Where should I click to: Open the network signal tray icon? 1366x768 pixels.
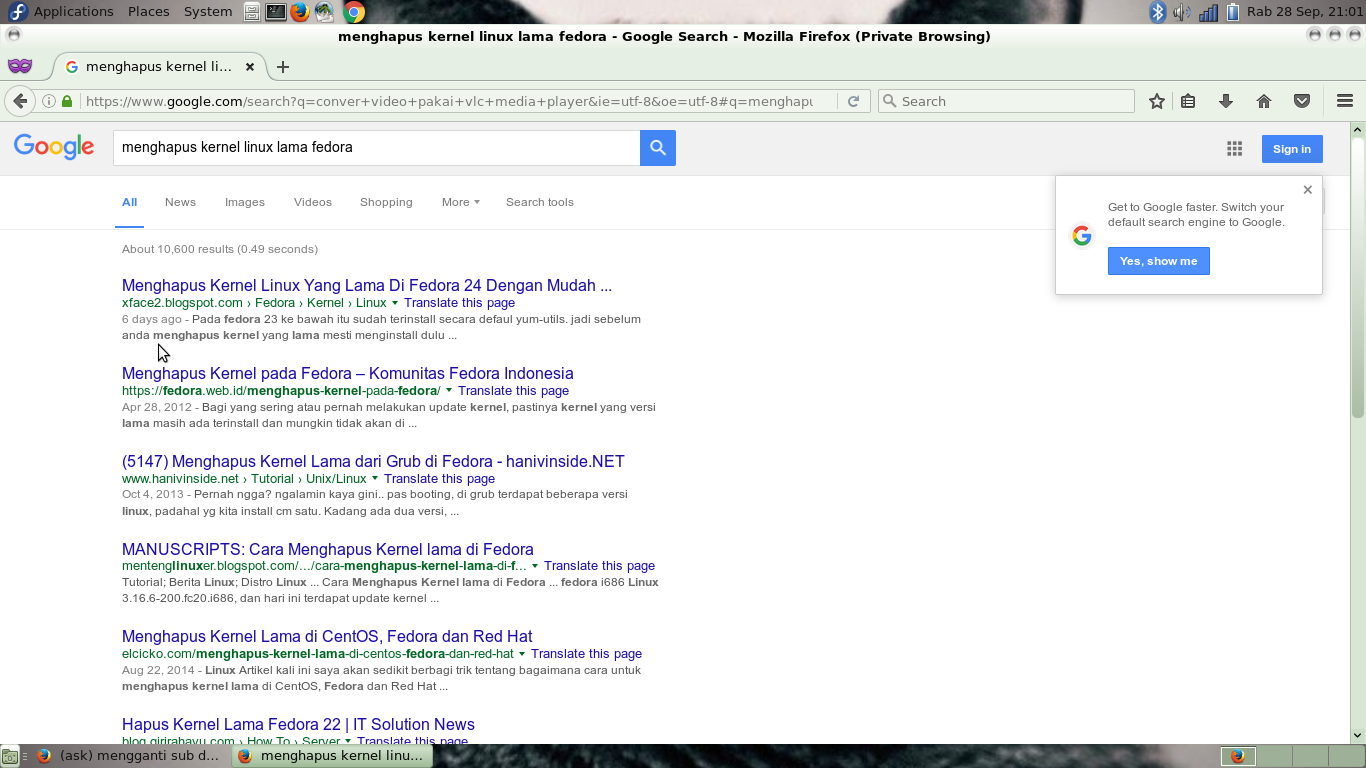click(1208, 12)
